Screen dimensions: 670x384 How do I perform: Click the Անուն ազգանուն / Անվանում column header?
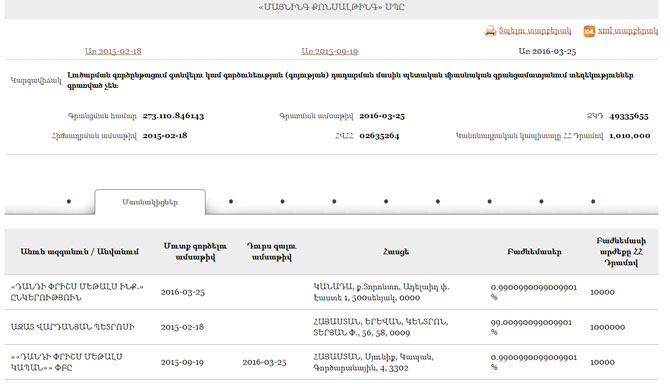click(79, 252)
